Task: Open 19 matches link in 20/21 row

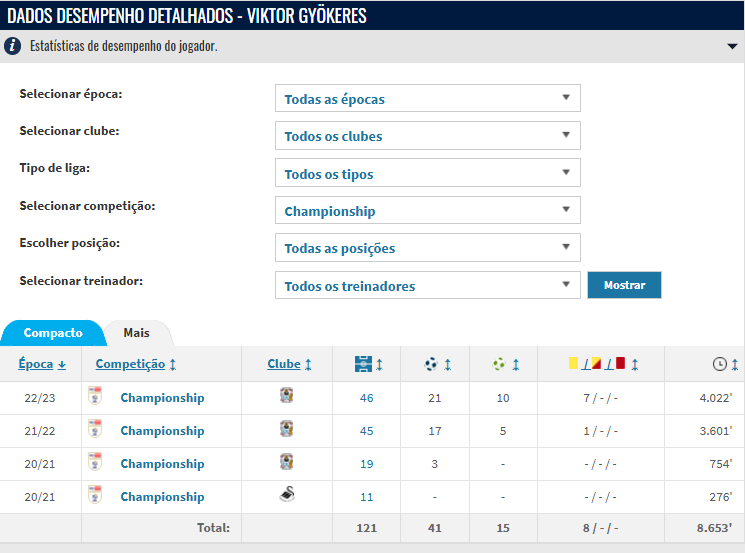Action: (x=366, y=464)
